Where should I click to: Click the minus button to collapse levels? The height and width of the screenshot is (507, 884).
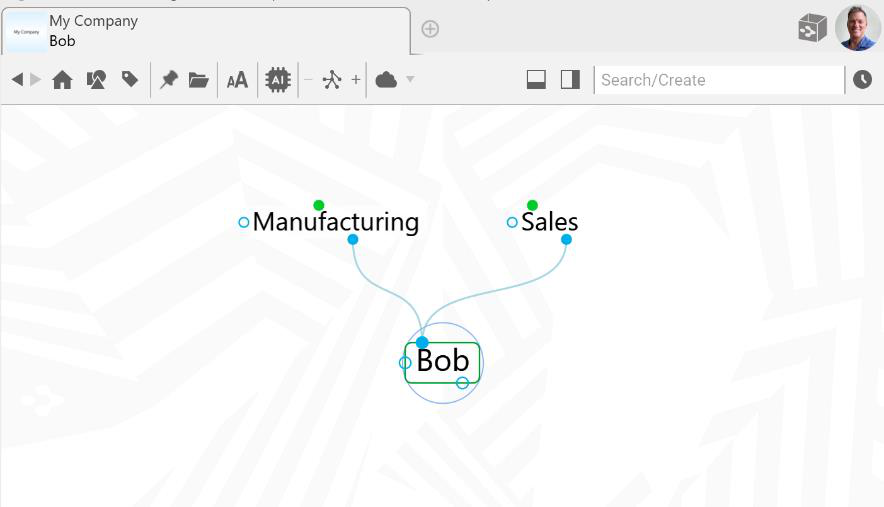(x=308, y=80)
